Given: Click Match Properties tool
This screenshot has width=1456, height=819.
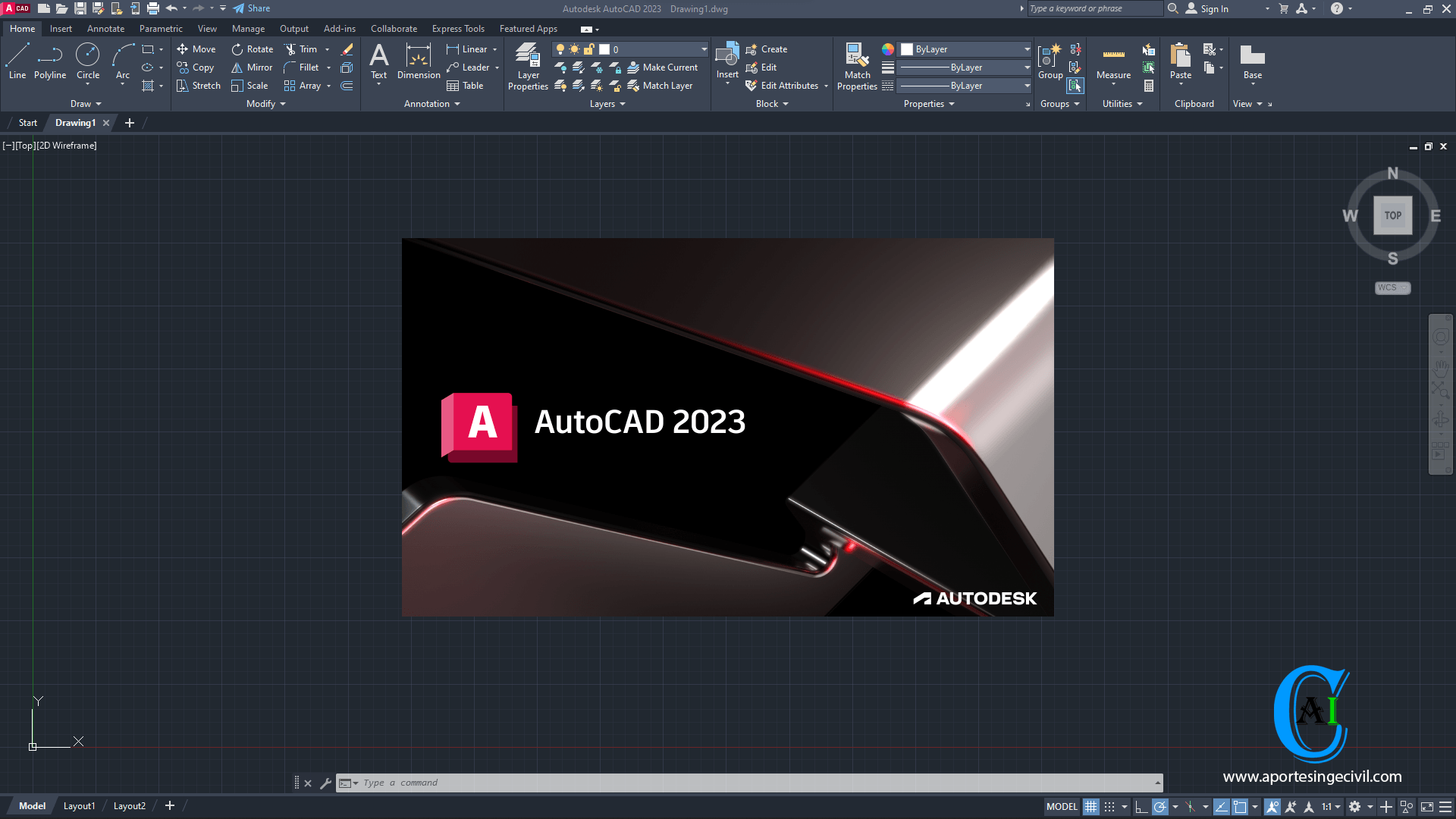Looking at the screenshot, I should pos(857,67).
